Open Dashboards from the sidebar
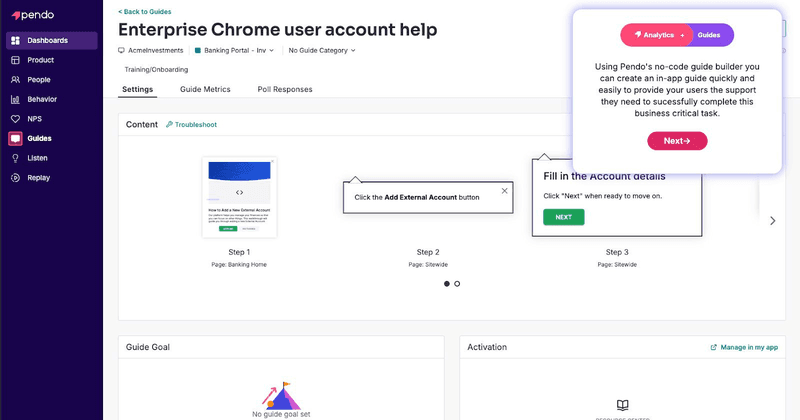This screenshot has height=420, width=800. [48, 41]
